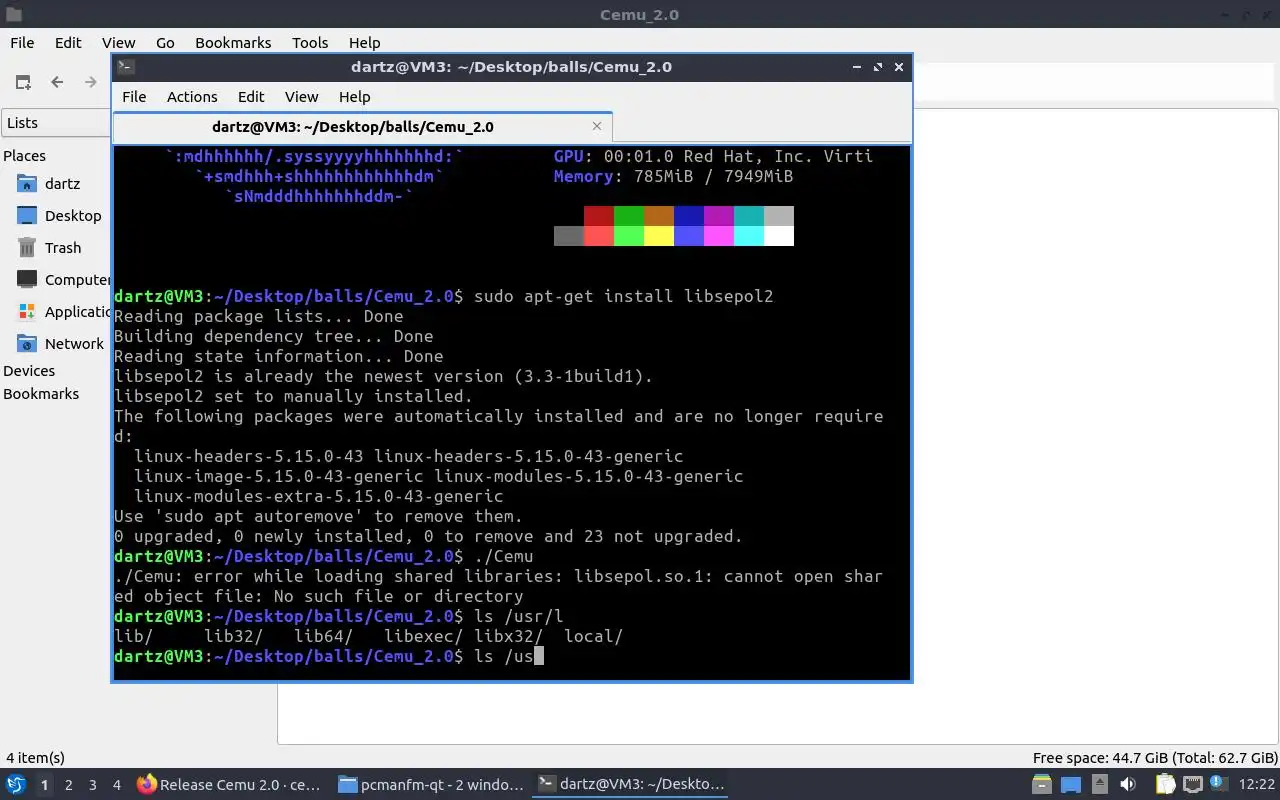Image resolution: width=1280 pixels, height=800 pixels.
Task: Open the Lists dropdown in the side pane
Action: (56, 123)
